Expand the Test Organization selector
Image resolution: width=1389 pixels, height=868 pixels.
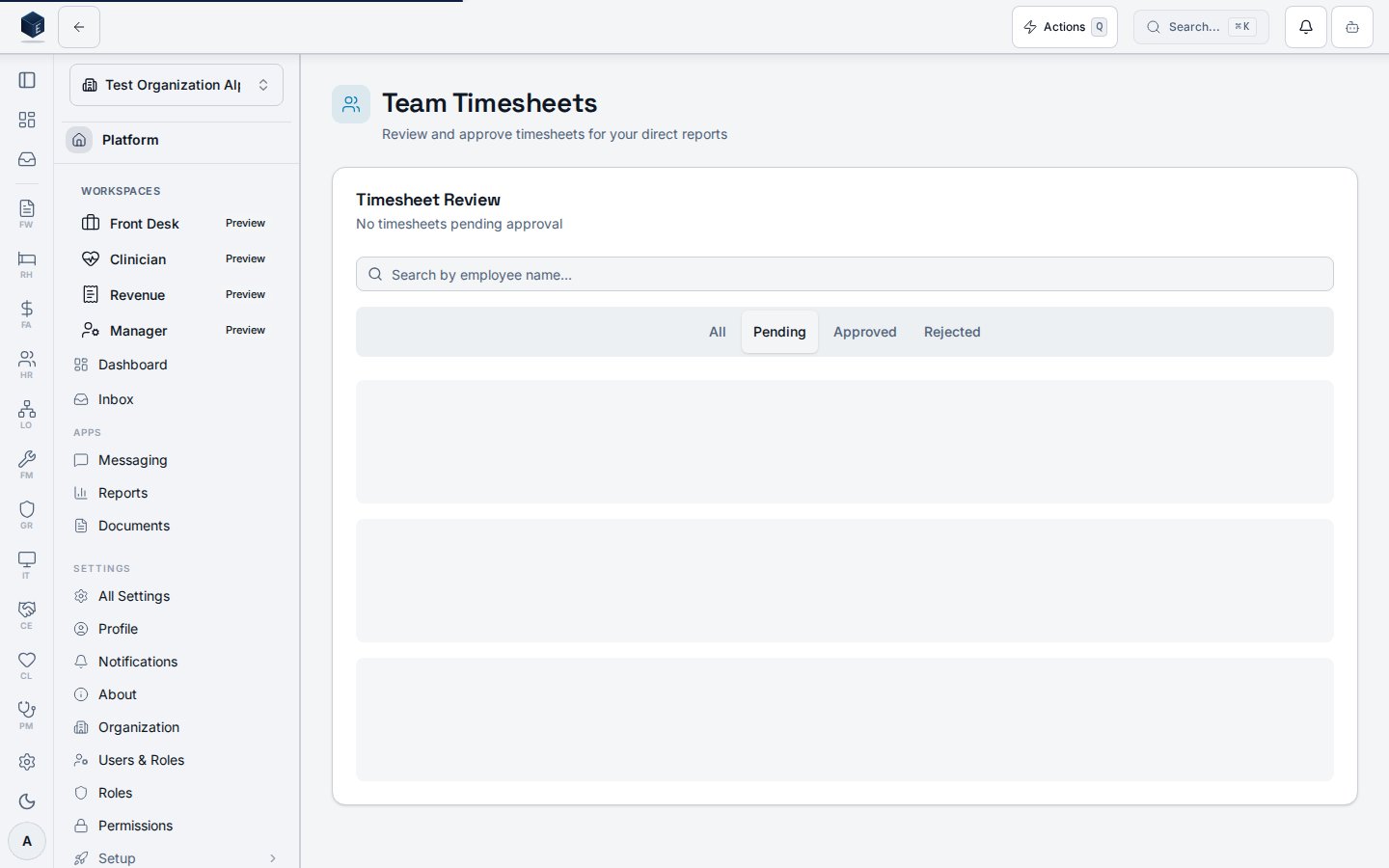pyautogui.click(x=177, y=85)
